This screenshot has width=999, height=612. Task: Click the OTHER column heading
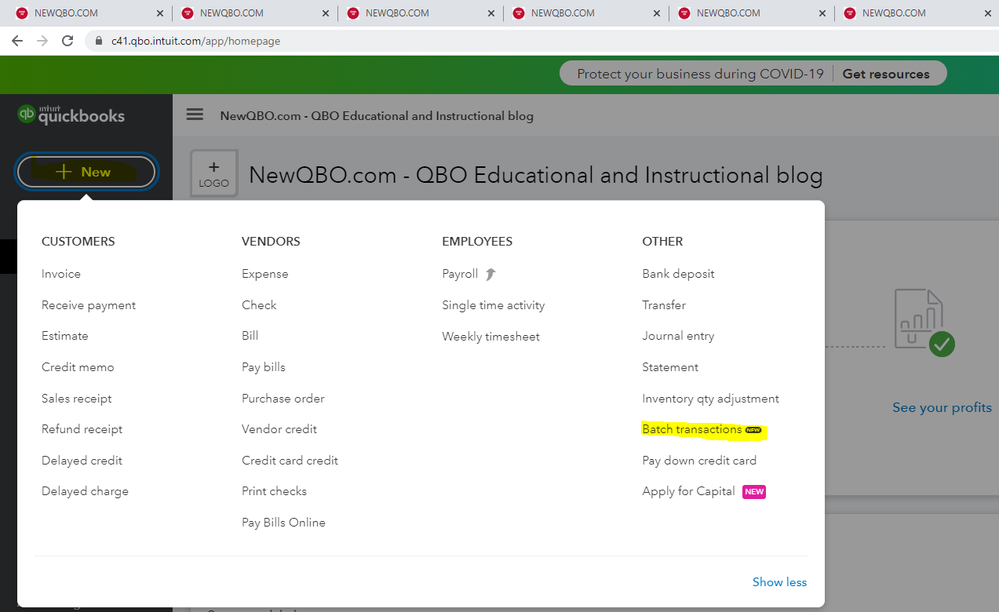tap(663, 241)
